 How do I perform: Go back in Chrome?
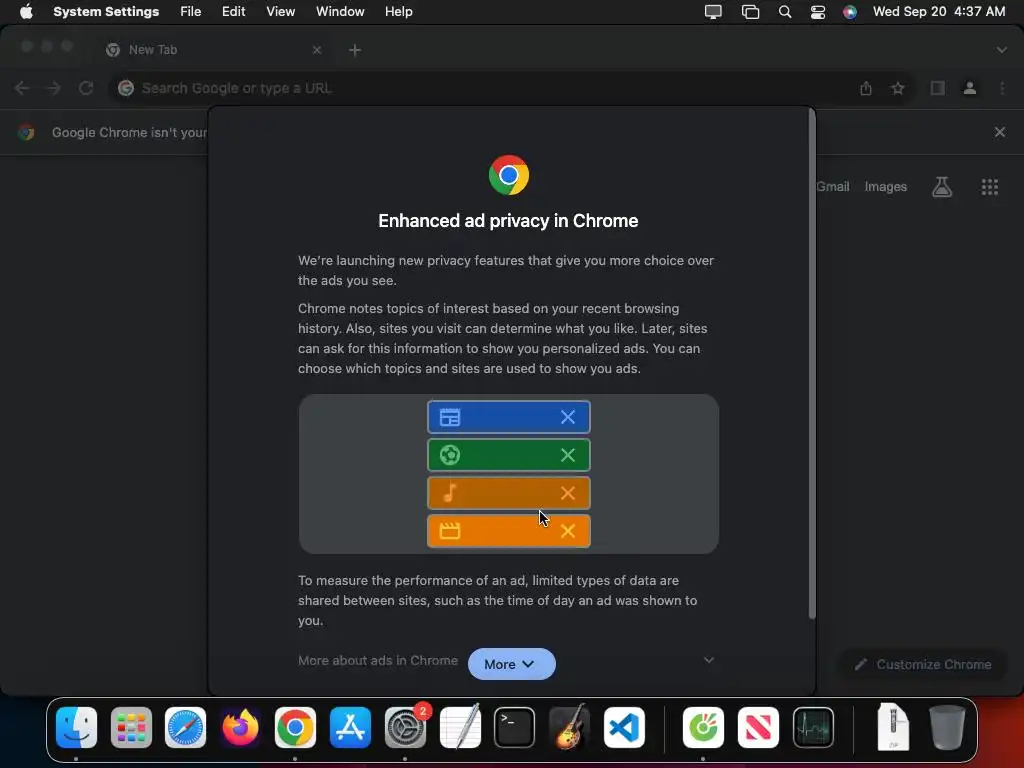pyautogui.click(x=22, y=88)
